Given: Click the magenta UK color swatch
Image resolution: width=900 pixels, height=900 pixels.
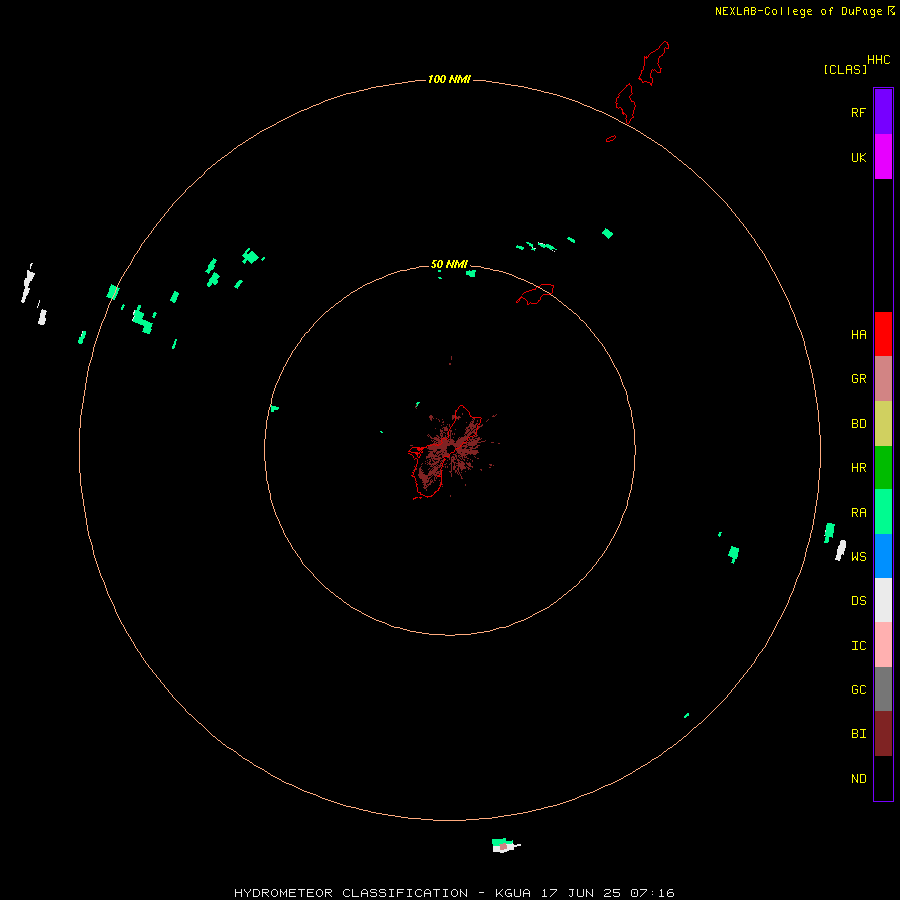Looking at the screenshot, I should (x=883, y=157).
